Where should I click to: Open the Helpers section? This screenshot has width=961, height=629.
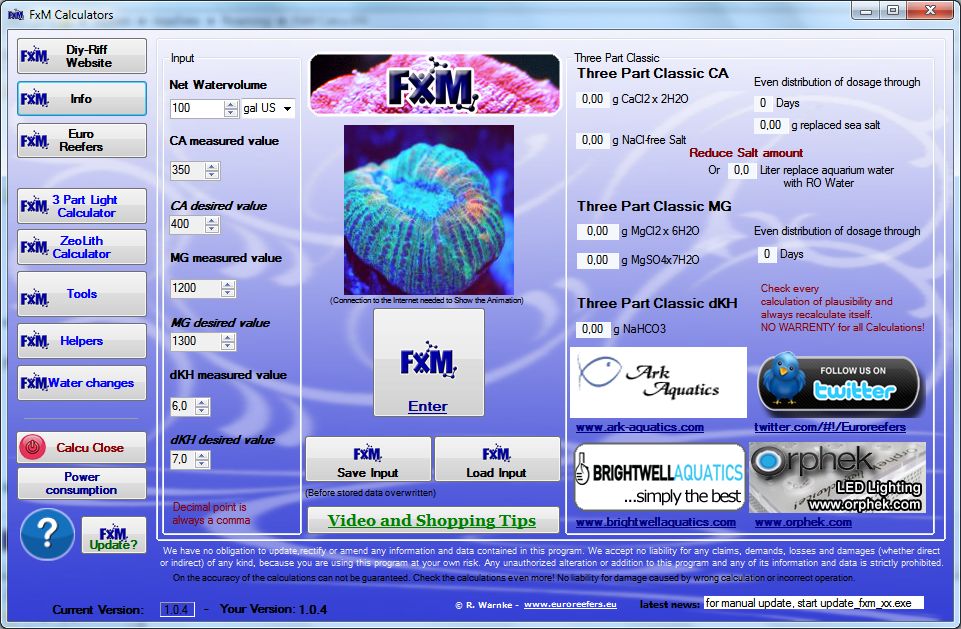(x=82, y=341)
